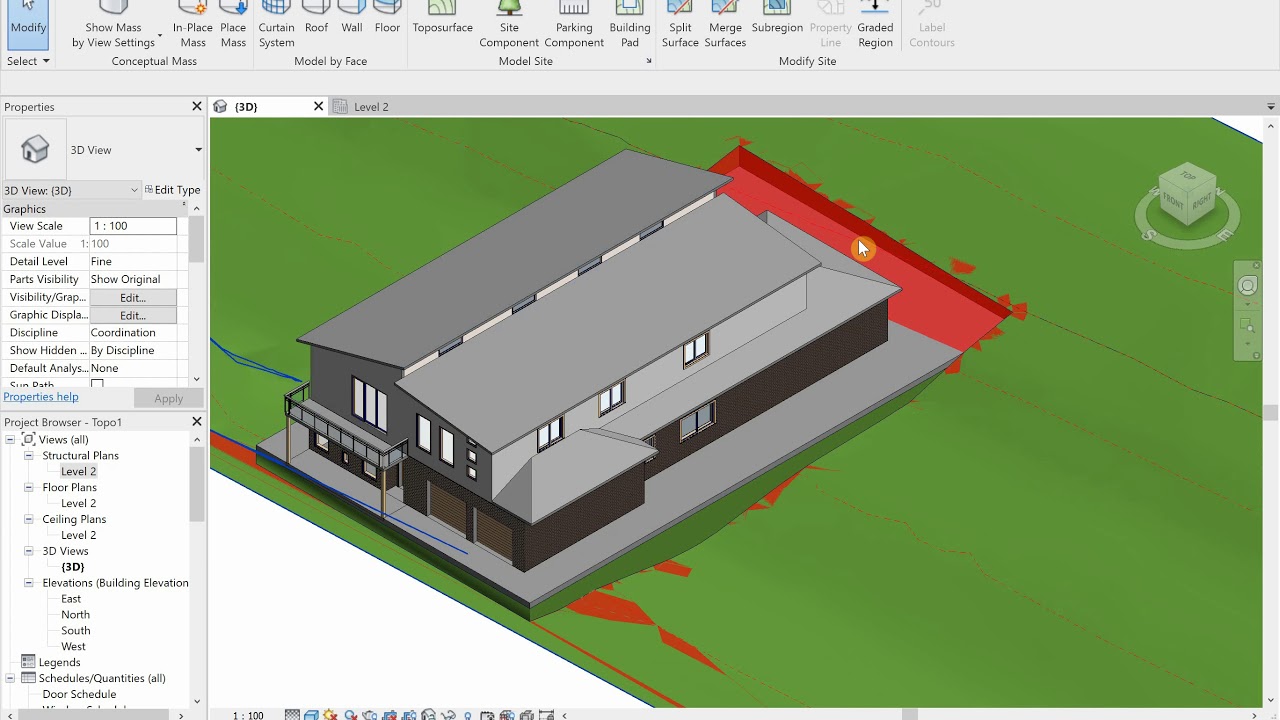Open the Select panel dropdown
The height and width of the screenshot is (720, 1280).
click(x=28, y=61)
